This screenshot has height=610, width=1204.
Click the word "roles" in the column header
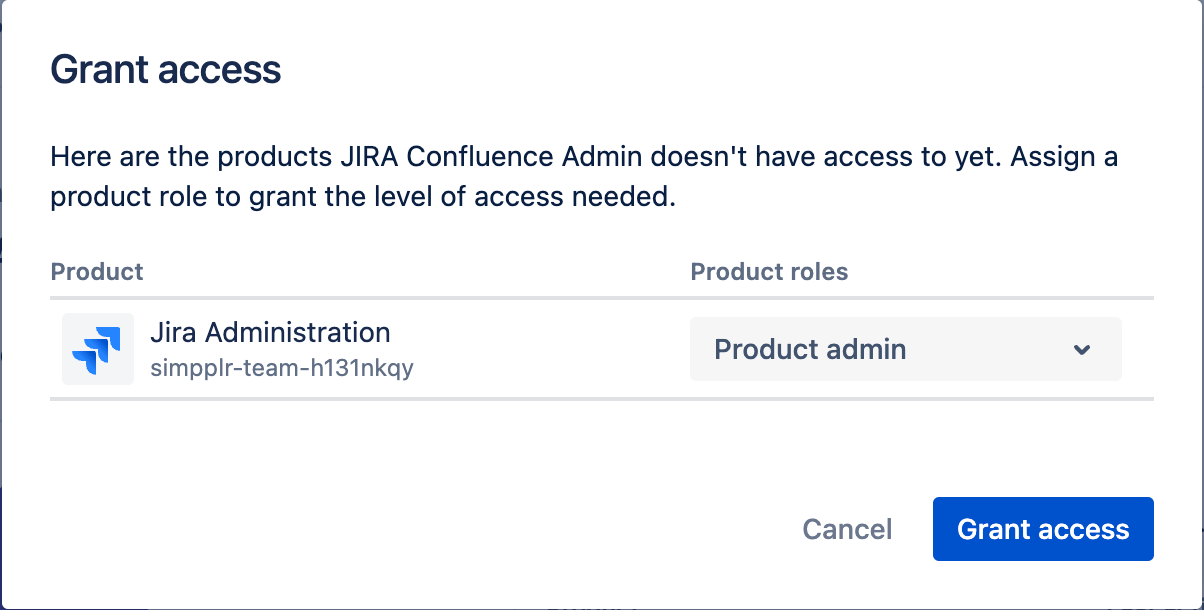point(817,272)
